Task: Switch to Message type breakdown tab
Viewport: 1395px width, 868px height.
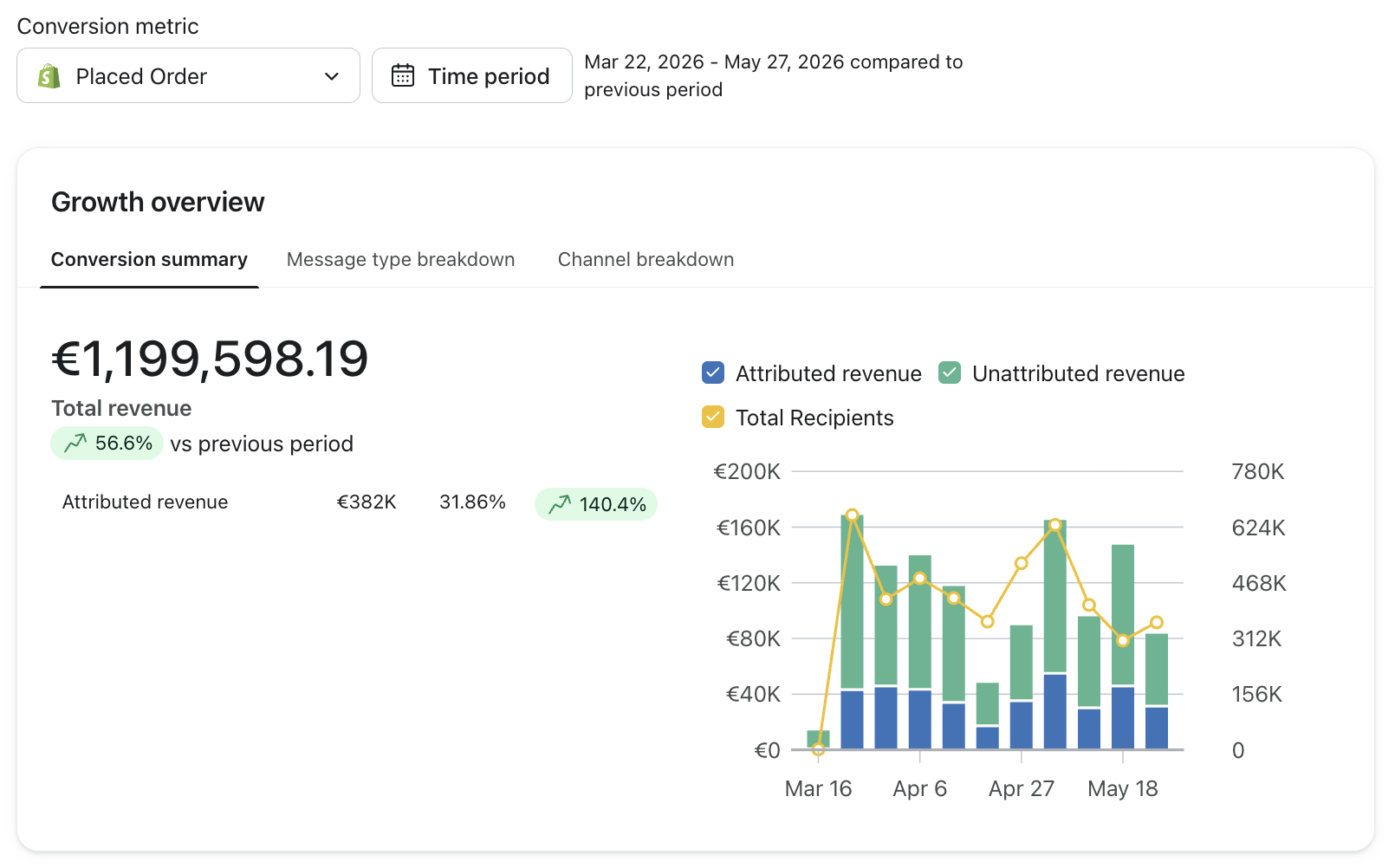Action: (400, 259)
